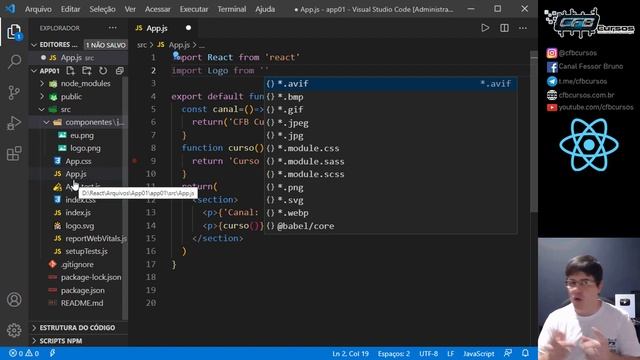Screen dimensions: 640x360
Task: Open the Explorer view in activity bar
Action: click(14, 32)
